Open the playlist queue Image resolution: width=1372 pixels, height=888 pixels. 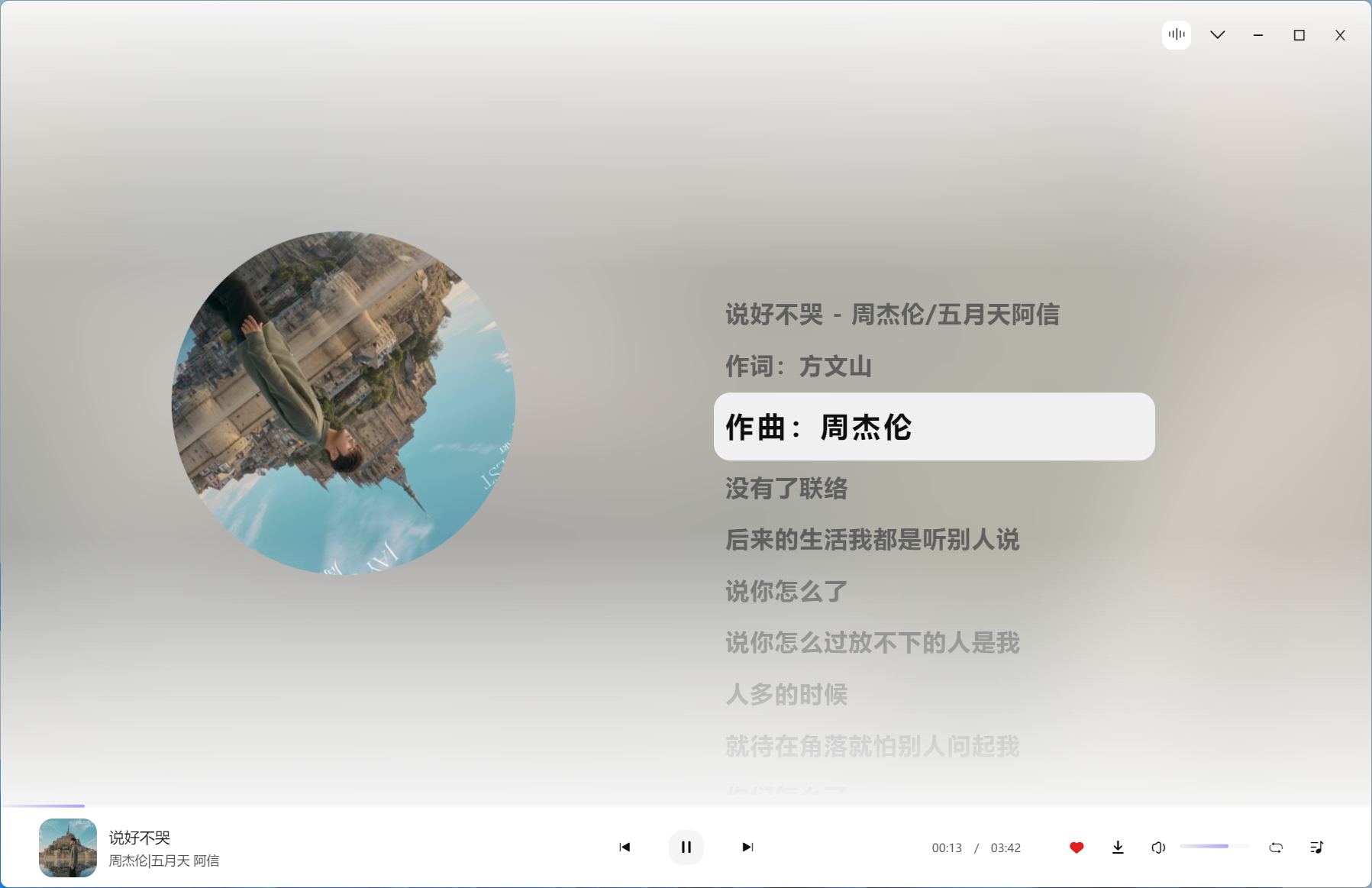1316,848
